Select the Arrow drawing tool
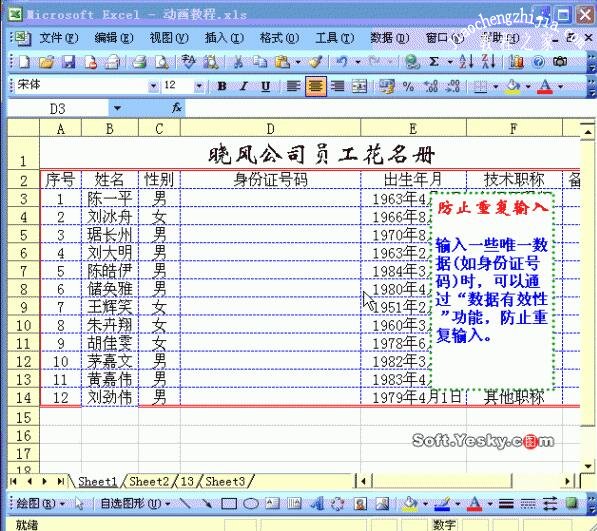Image resolution: width=597 pixels, height=531 pixels. coord(207,504)
